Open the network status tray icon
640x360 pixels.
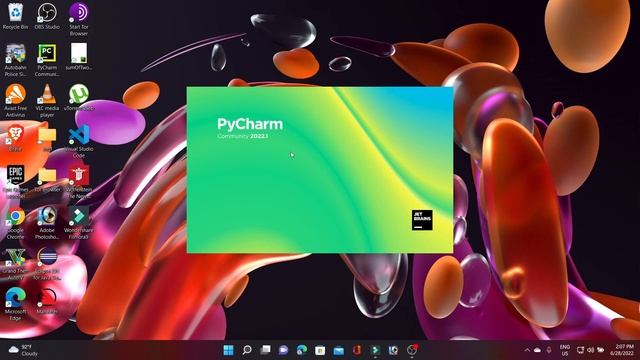pos(580,350)
